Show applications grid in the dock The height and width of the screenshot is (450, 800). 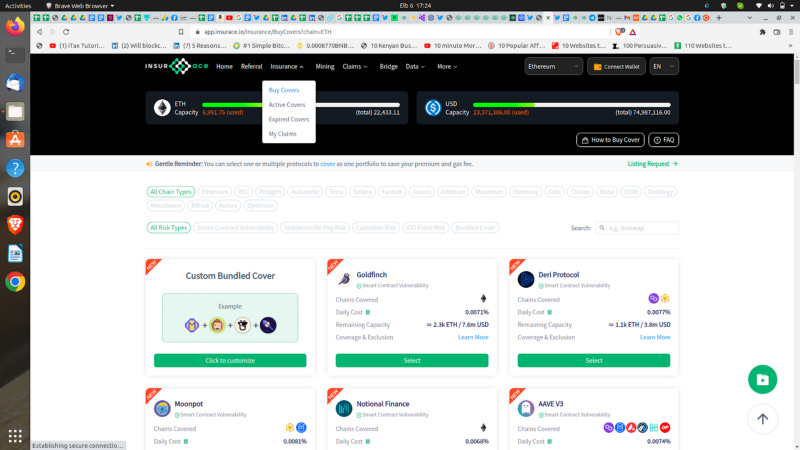click(x=15, y=435)
